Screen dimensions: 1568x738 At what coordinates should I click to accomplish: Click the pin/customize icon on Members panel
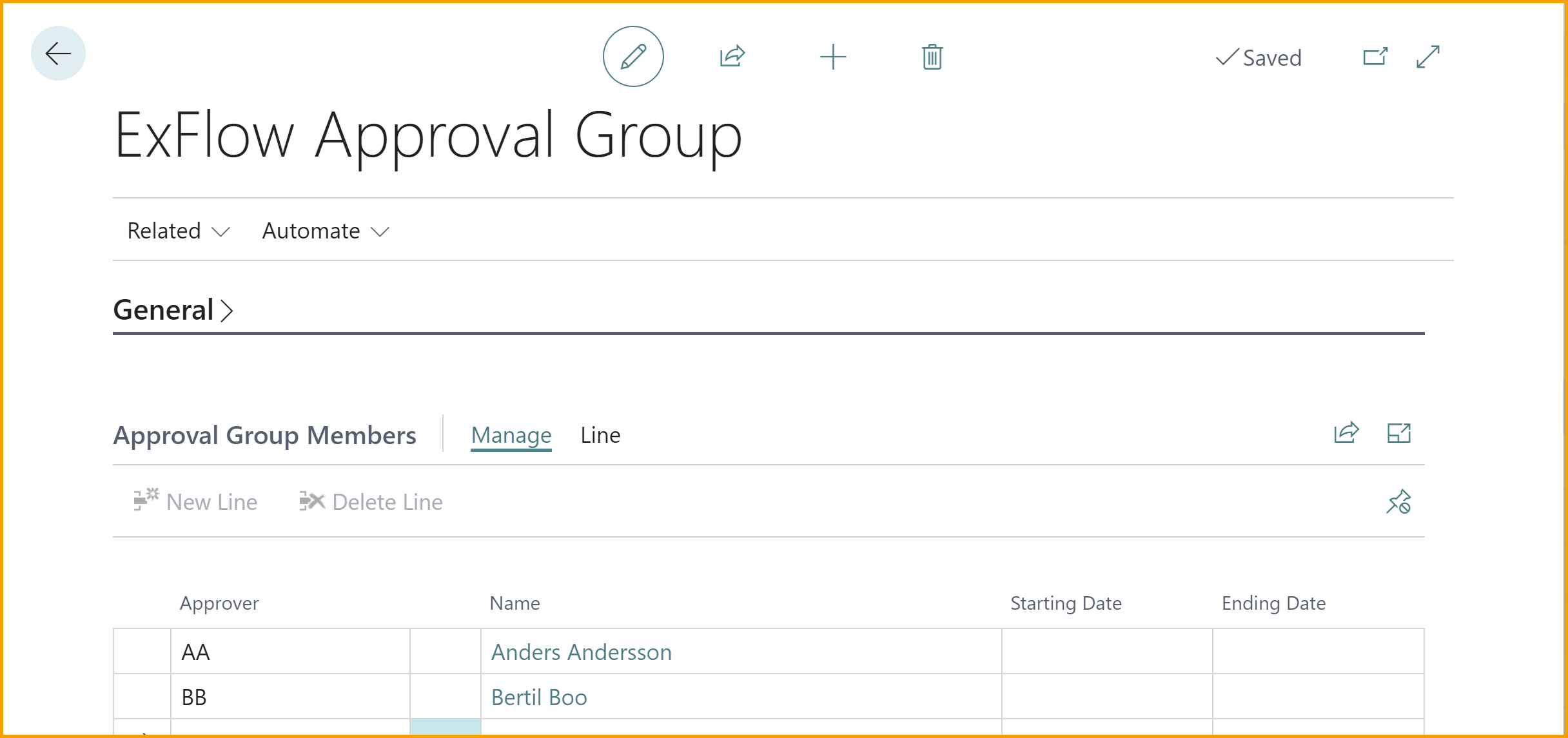click(x=1398, y=503)
